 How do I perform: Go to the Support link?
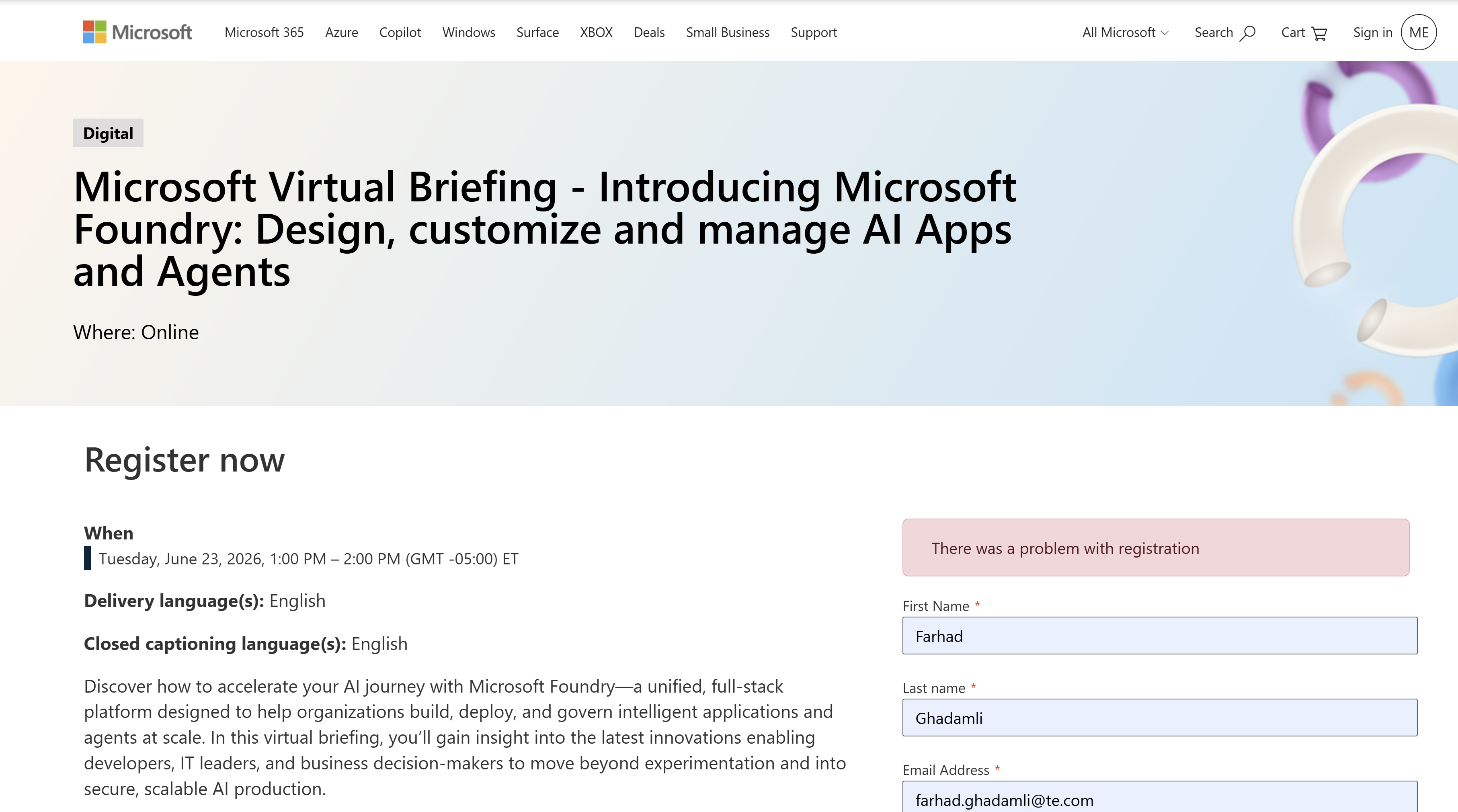coord(814,32)
